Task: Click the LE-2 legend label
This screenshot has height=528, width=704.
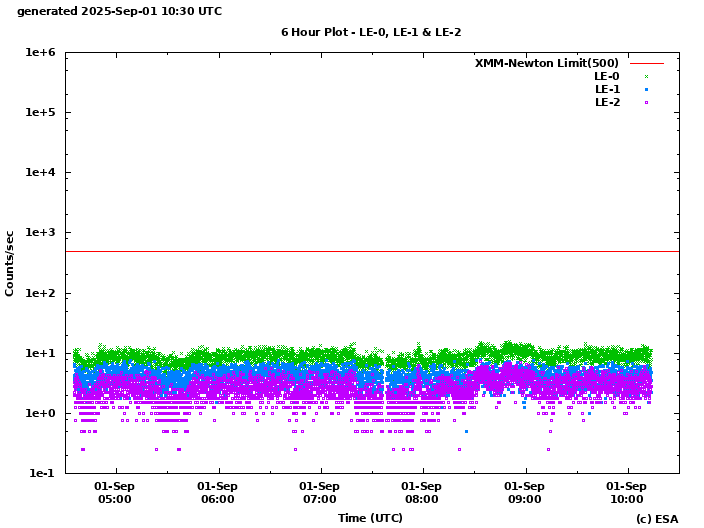Action: [x=607, y=102]
